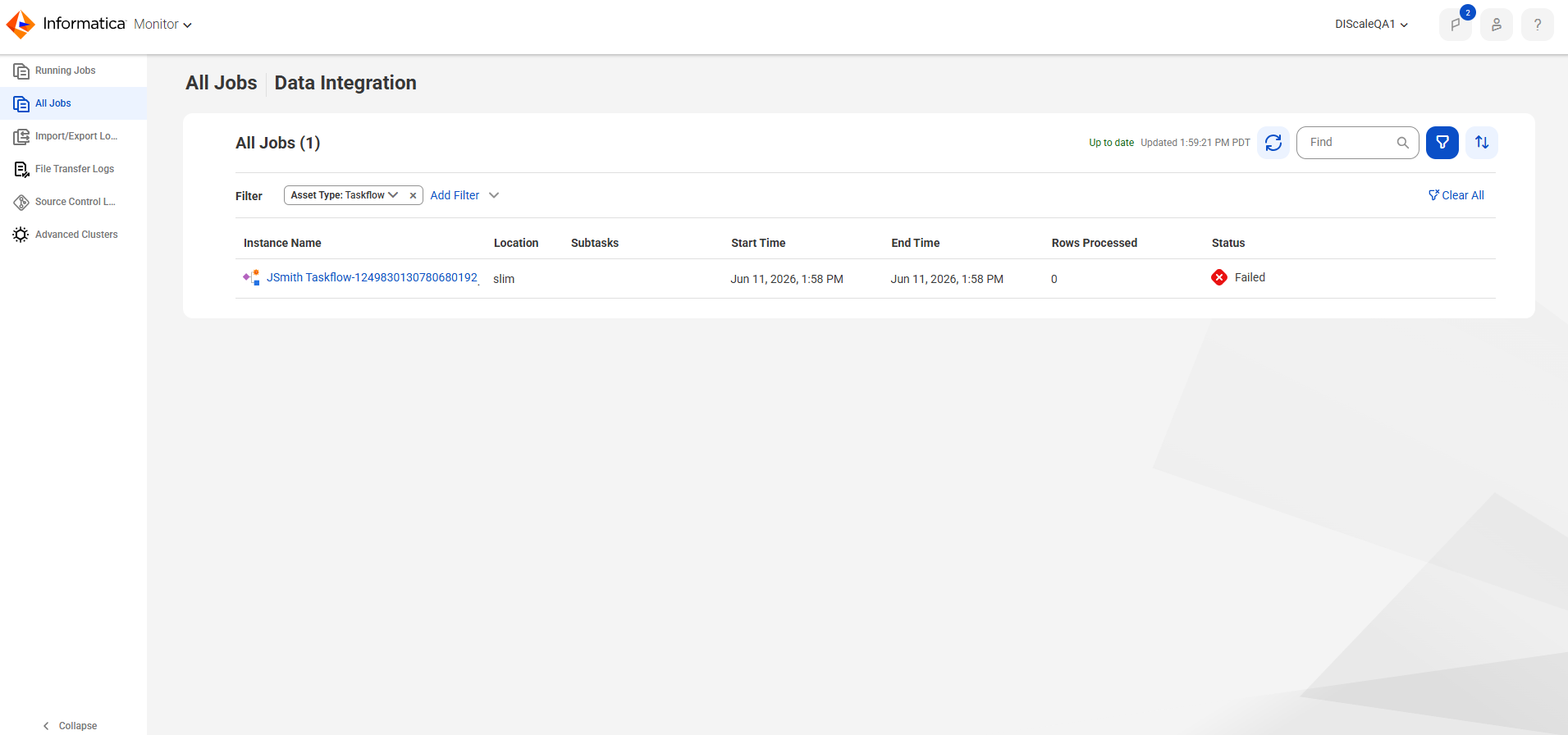Open File Transfer Logs page

[73, 169]
